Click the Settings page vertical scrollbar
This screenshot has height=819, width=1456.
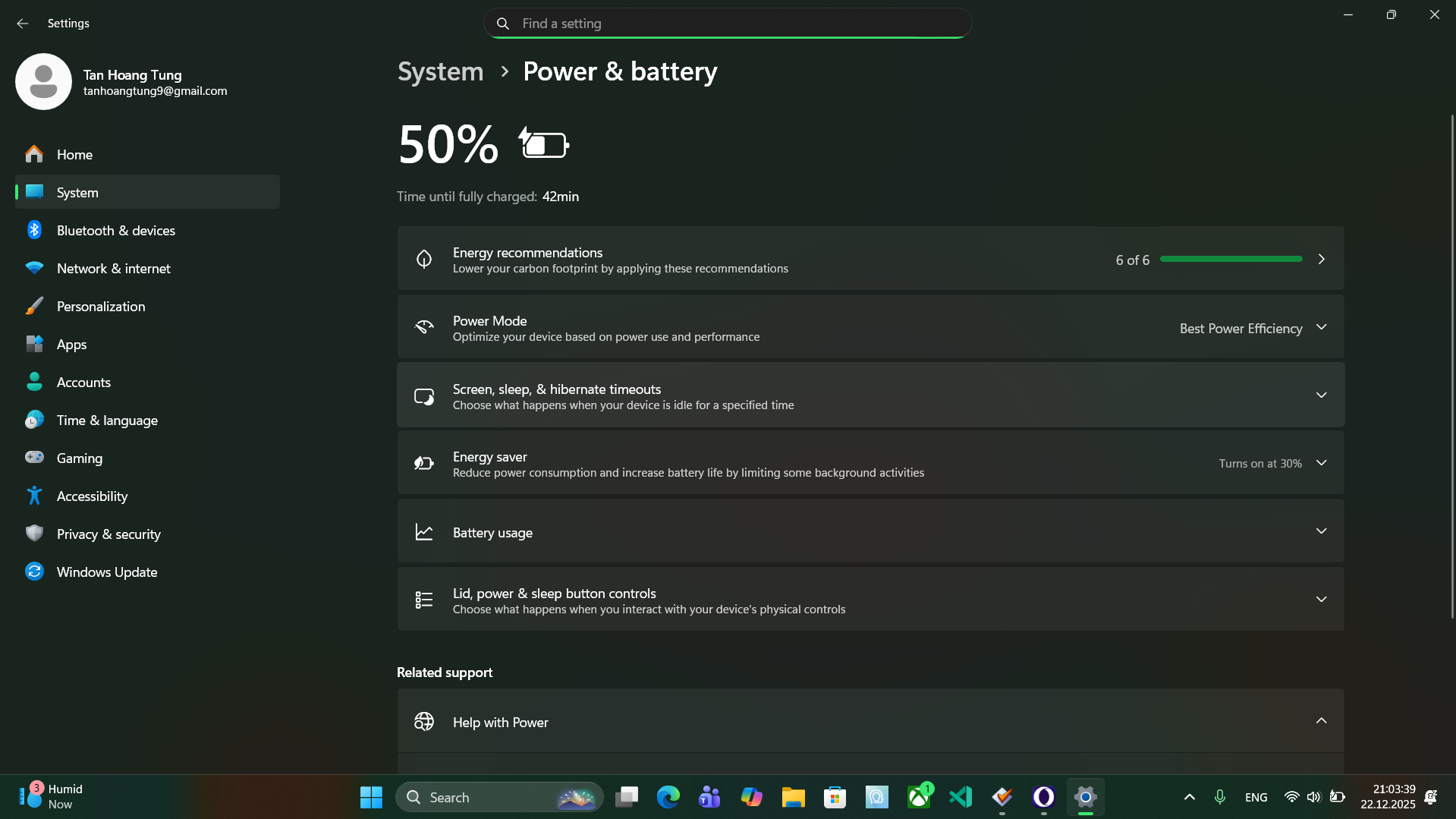click(x=1451, y=366)
